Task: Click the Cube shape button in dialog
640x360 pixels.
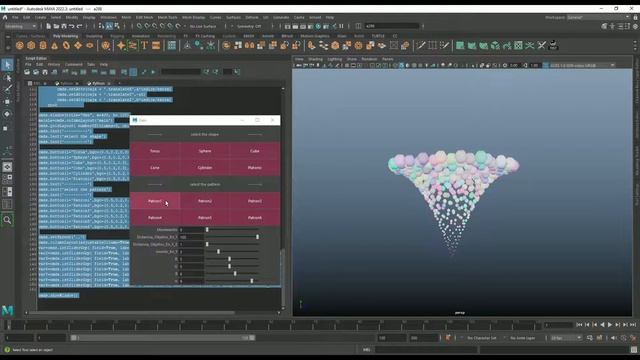Action: click(255, 151)
